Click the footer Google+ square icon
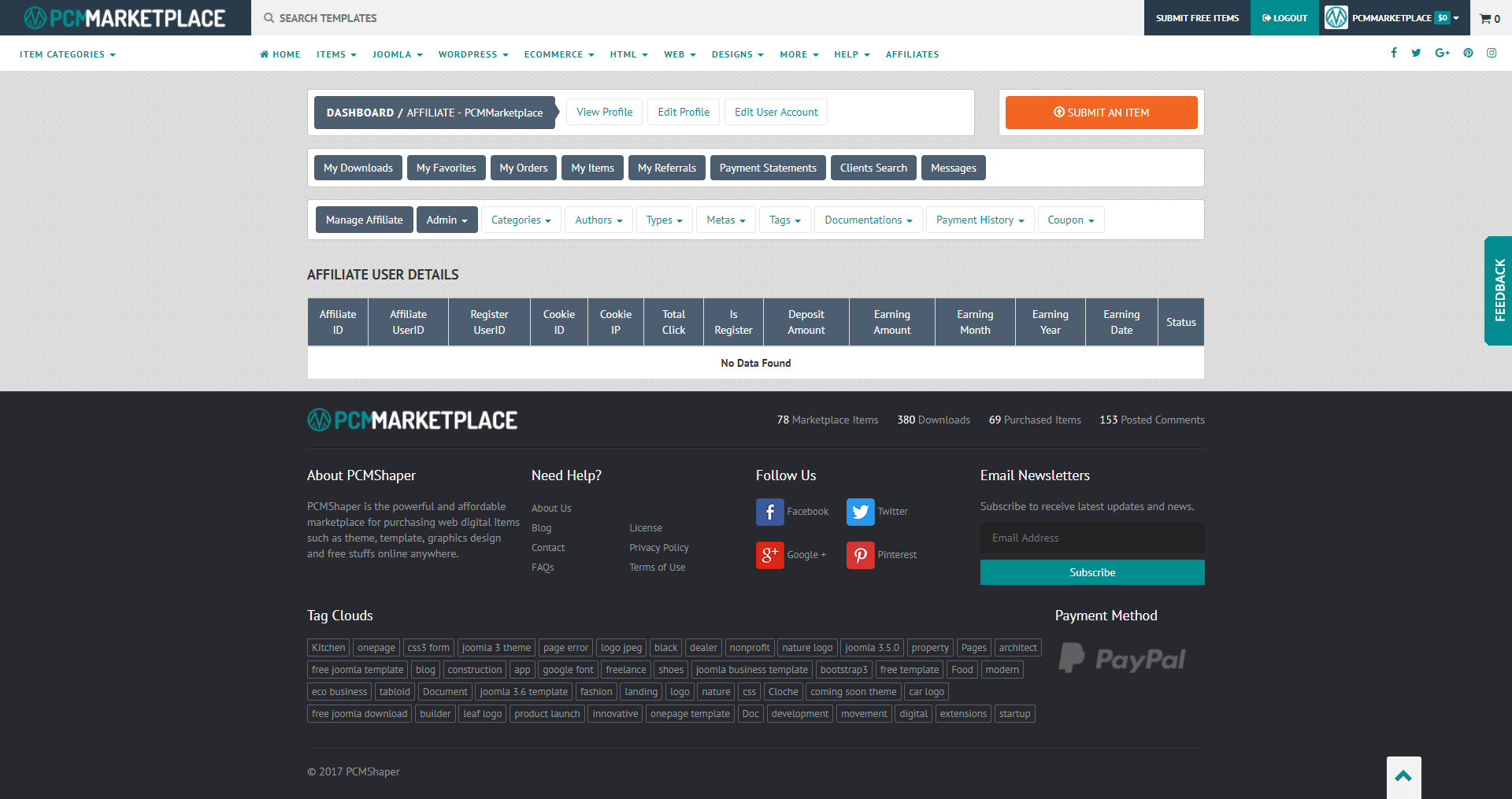 tap(769, 555)
